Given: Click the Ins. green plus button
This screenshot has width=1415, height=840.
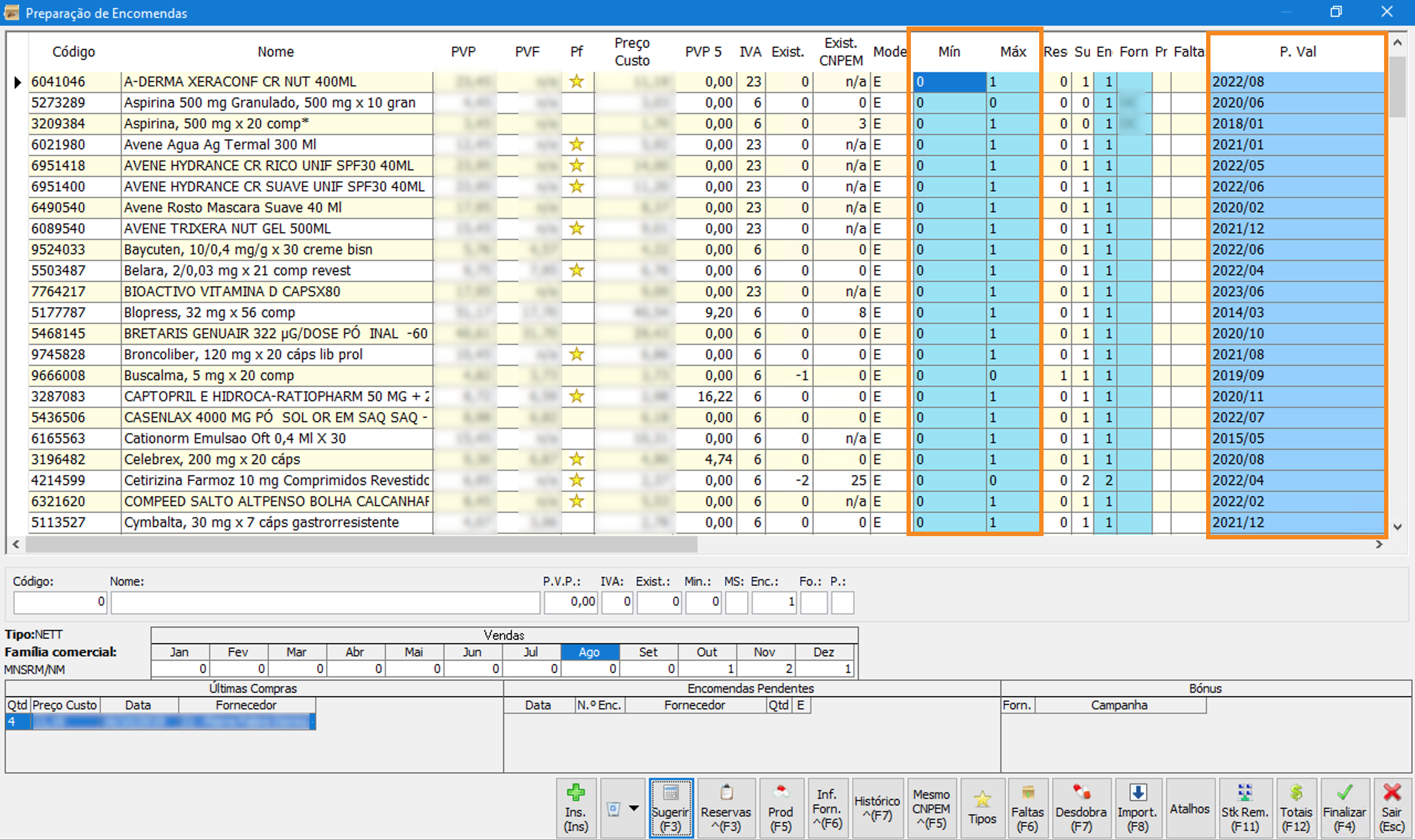Looking at the screenshot, I should pyautogui.click(x=575, y=809).
